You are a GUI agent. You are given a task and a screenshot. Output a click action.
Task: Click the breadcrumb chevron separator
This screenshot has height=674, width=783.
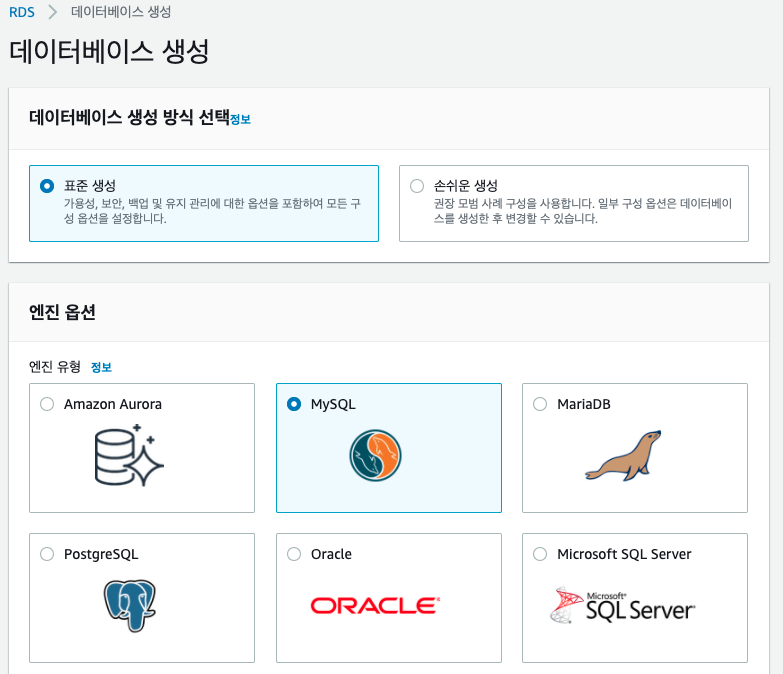tap(52, 12)
